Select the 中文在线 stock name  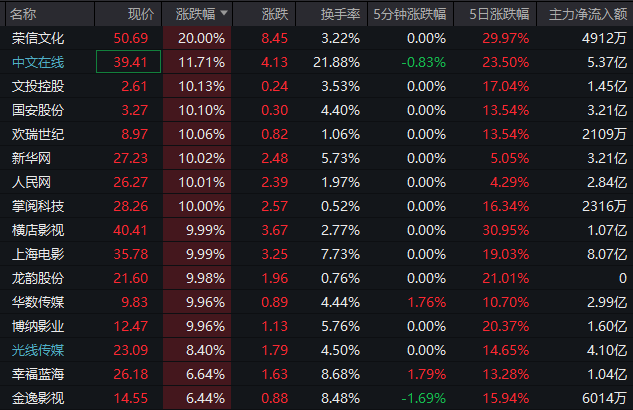(x=38, y=62)
